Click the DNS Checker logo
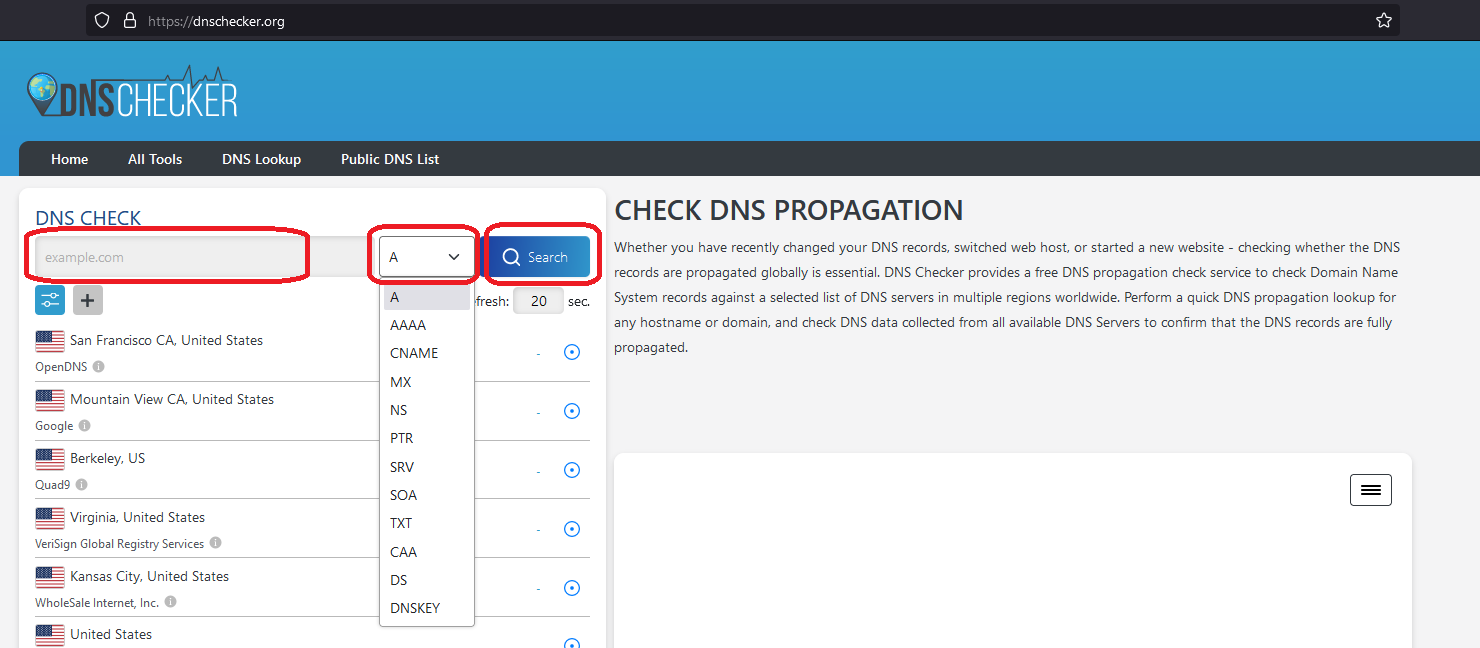The image size is (1480, 648). tap(132, 94)
